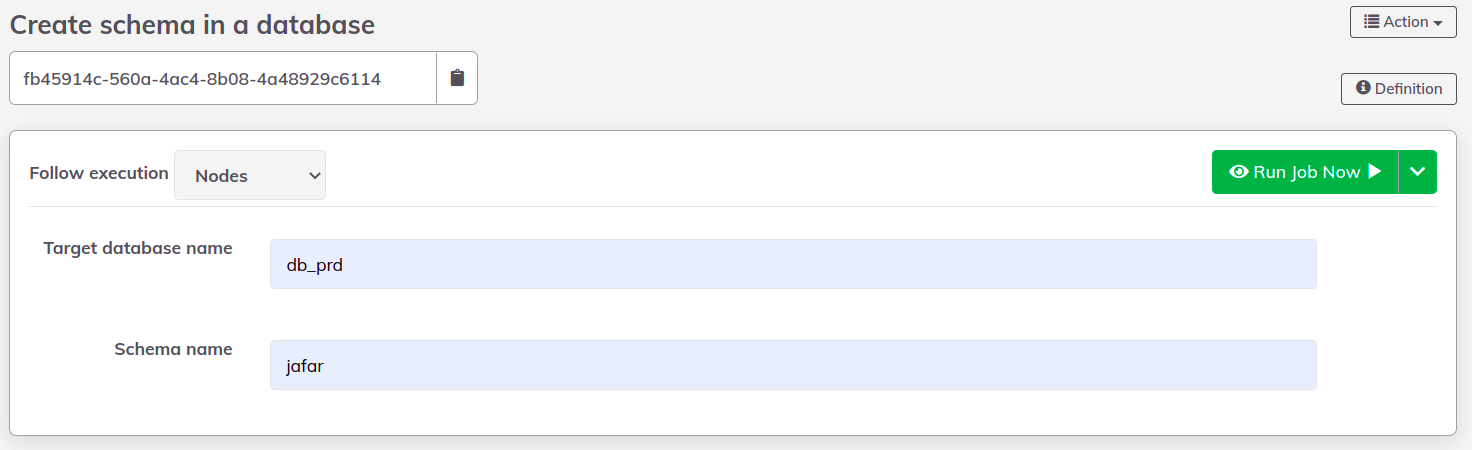Expand green chevron next to Run Job Now
1472x450 pixels.
coord(1417,172)
